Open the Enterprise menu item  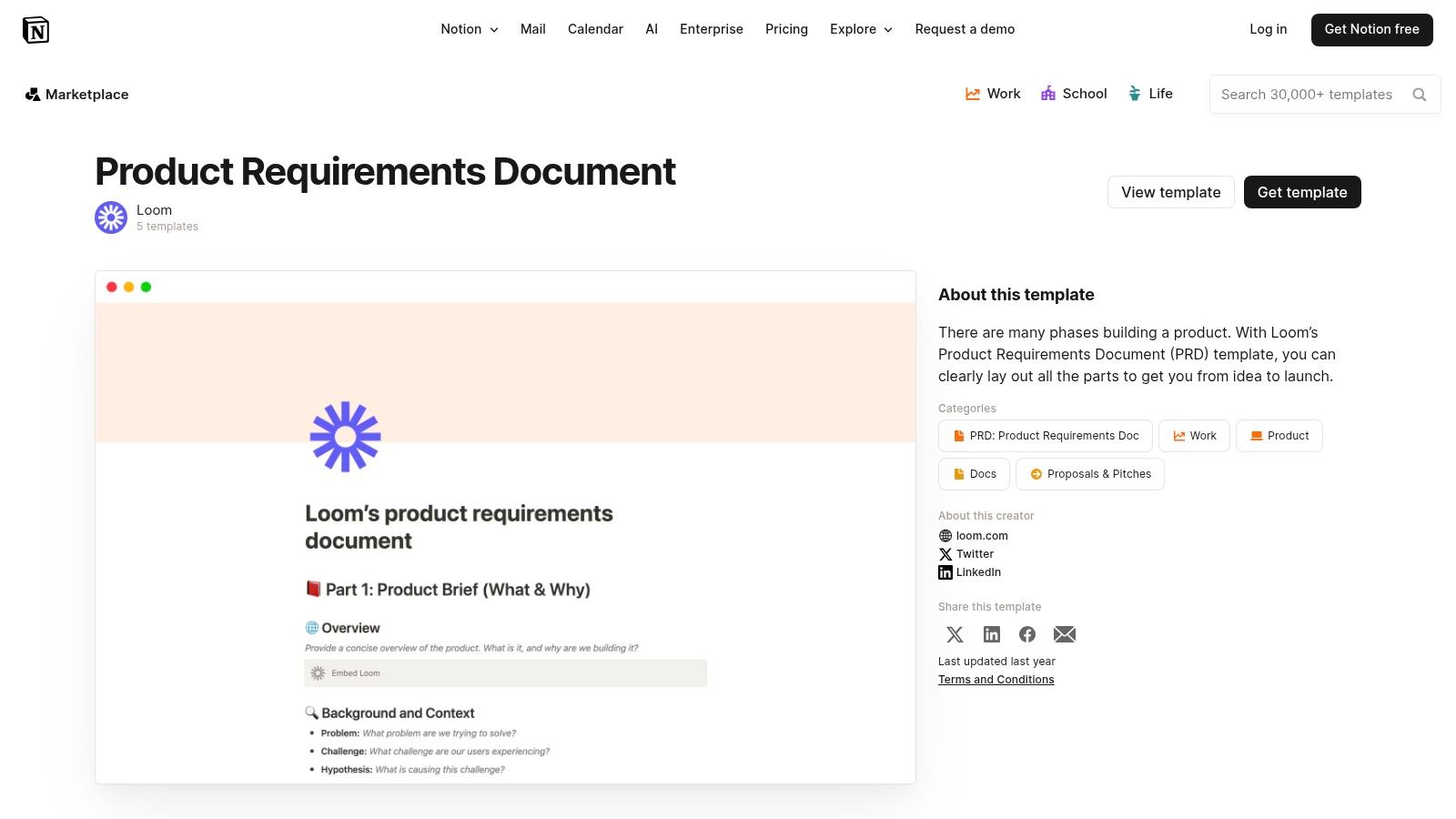pos(711,29)
